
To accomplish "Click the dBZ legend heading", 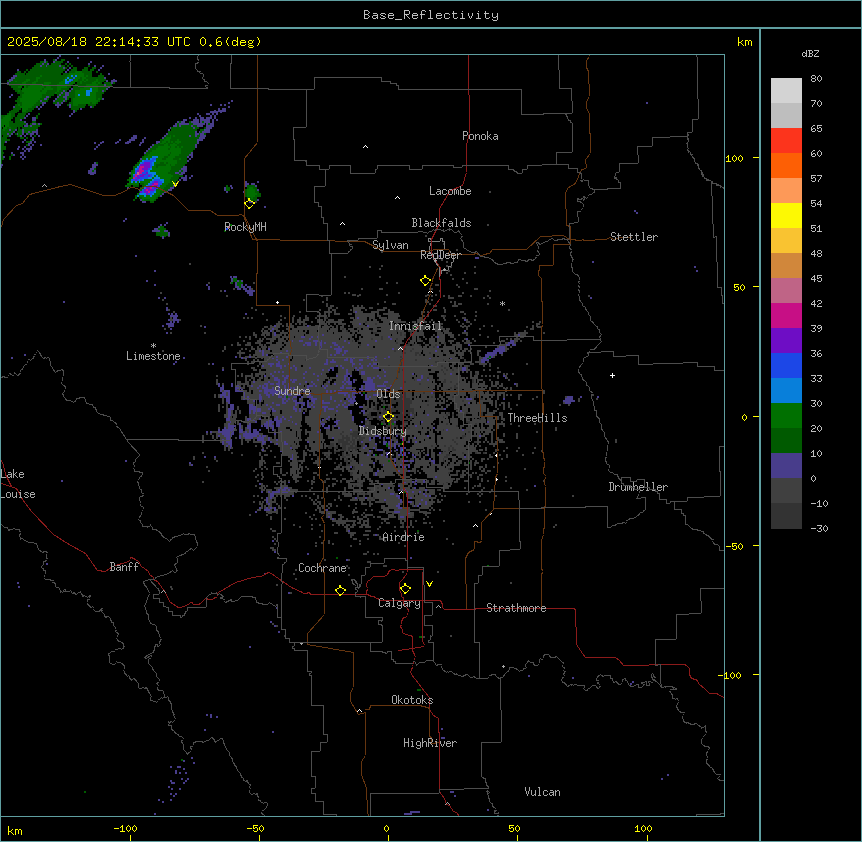I will 810,53.
